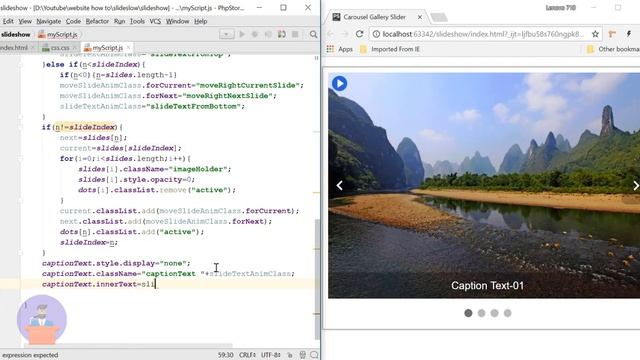The height and width of the screenshot is (360, 640).
Task: Open the Navigate menu
Action: click(49, 21)
